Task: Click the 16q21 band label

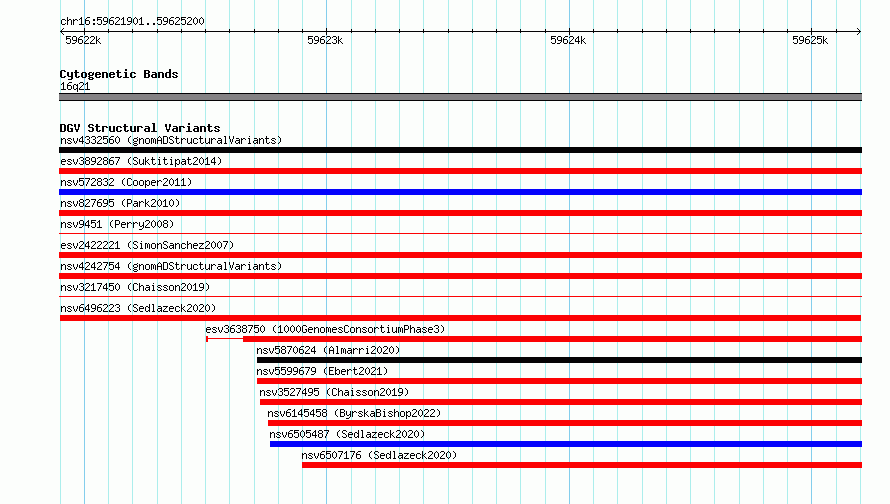Action: point(75,86)
